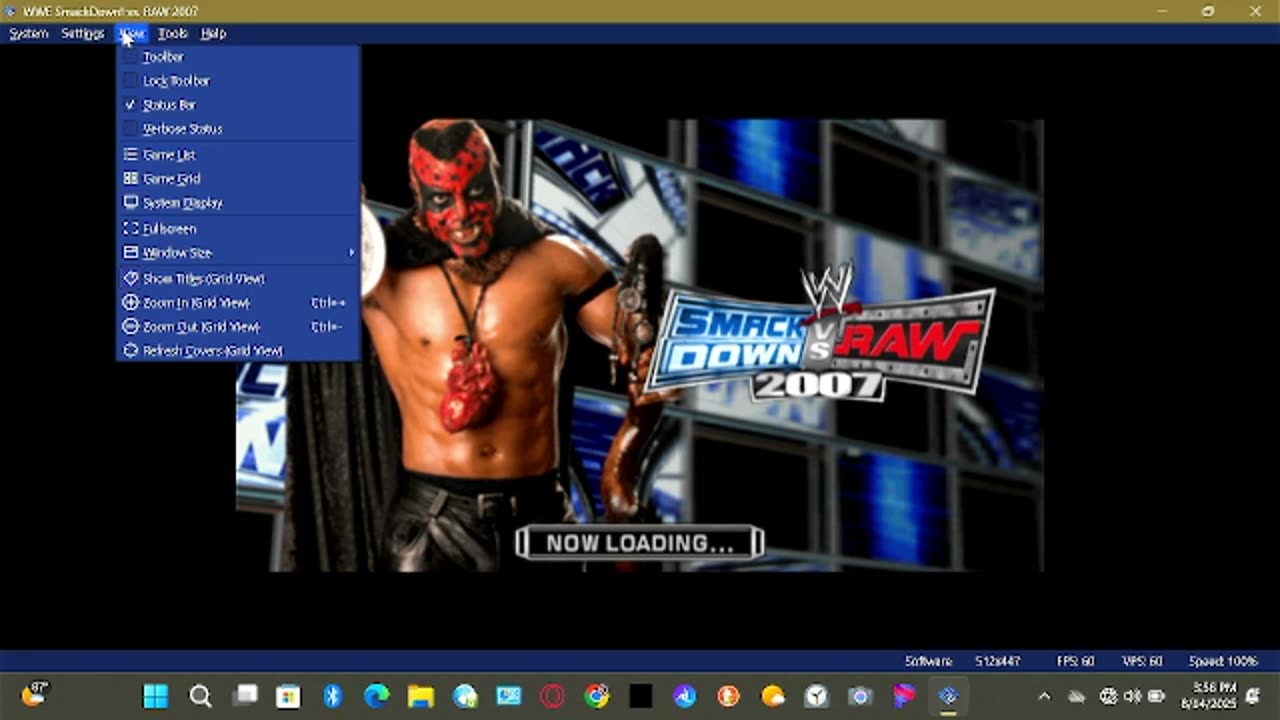1280x720 pixels.
Task: Close the open View menu
Action: pyautogui.click(x=132, y=33)
